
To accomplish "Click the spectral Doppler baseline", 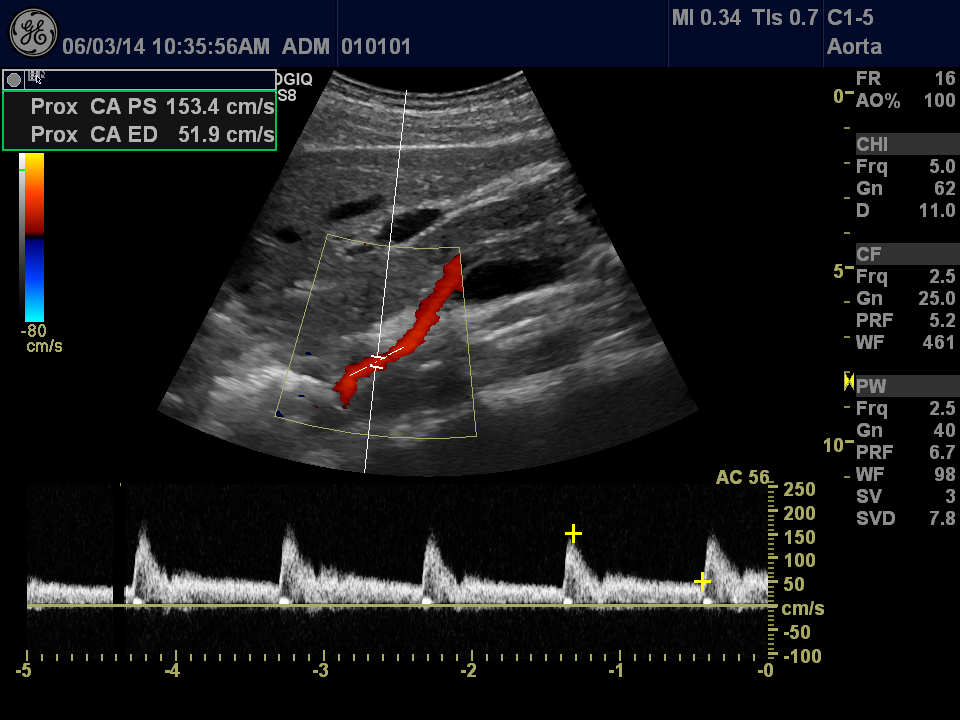I will tap(400, 606).
